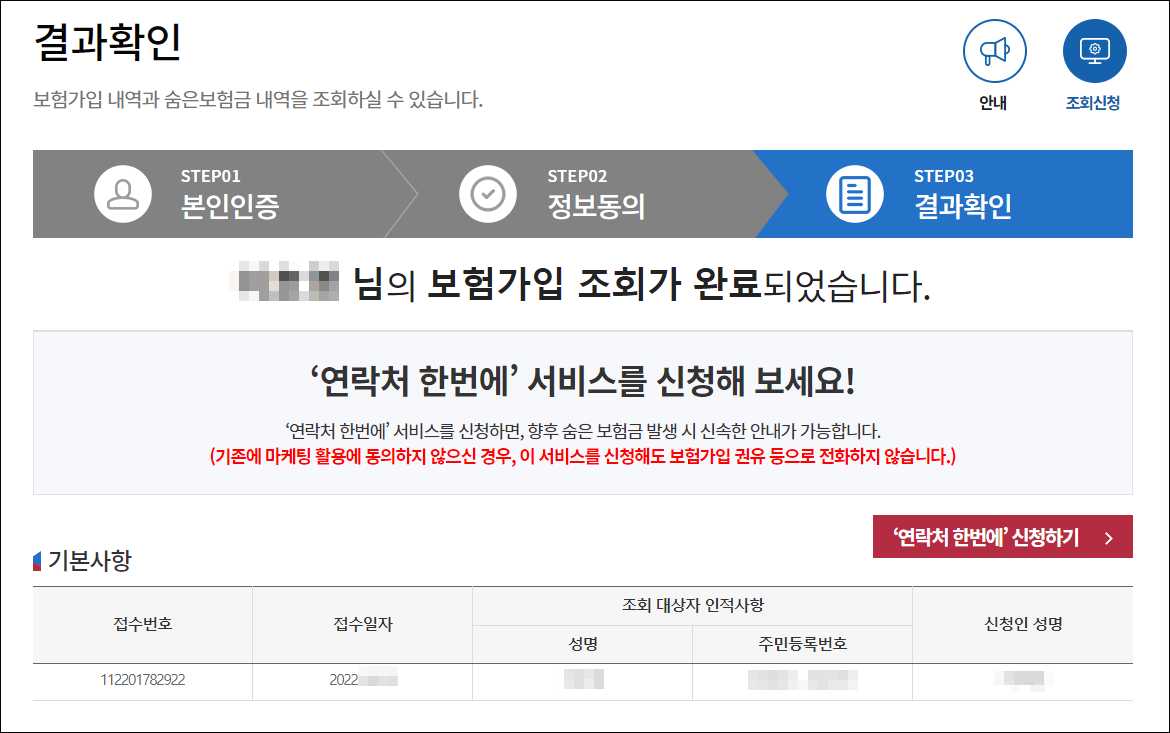
Task: Click the 안내 label text
Action: click(x=994, y=100)
